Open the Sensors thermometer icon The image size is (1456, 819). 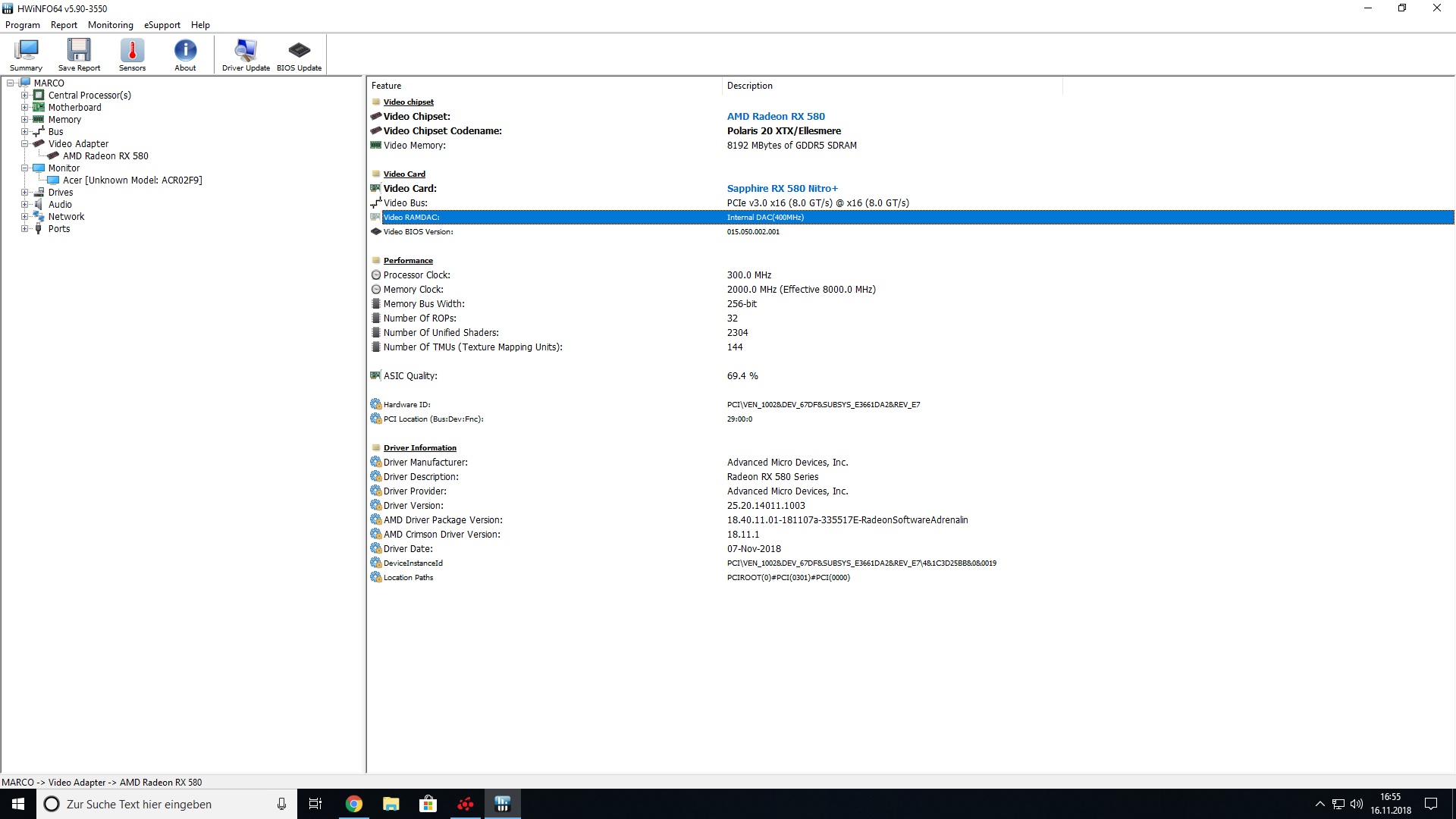click(132, 55)
